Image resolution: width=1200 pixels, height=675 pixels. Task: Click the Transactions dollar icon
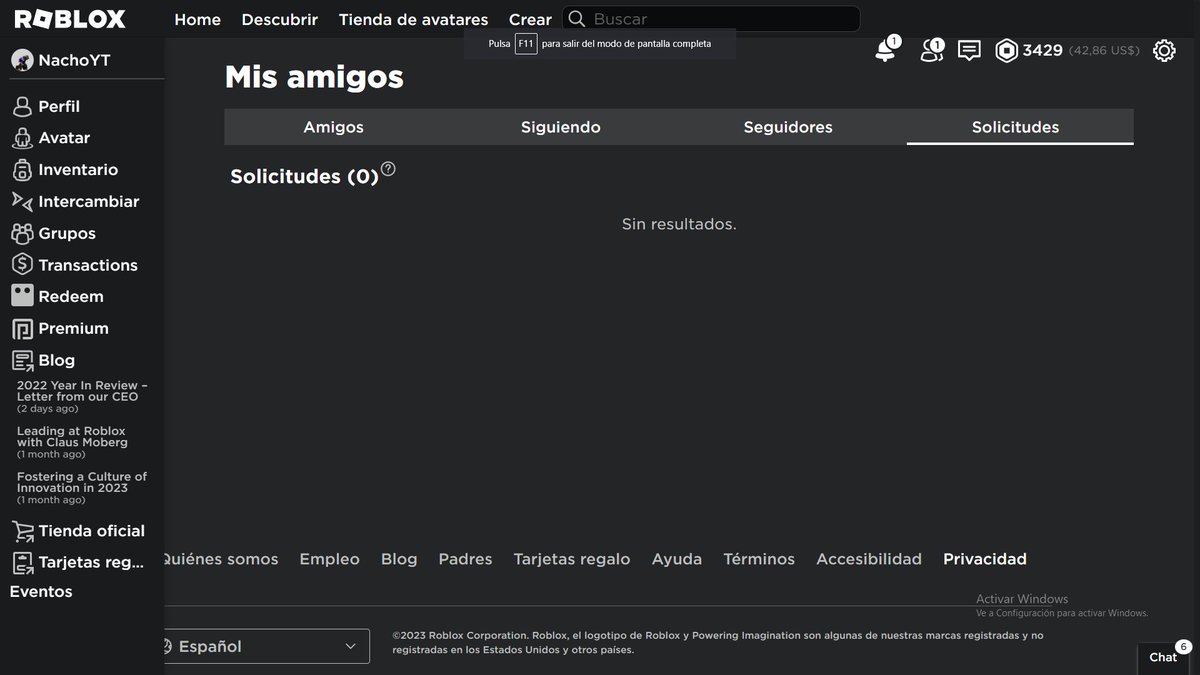pos(22,265)
